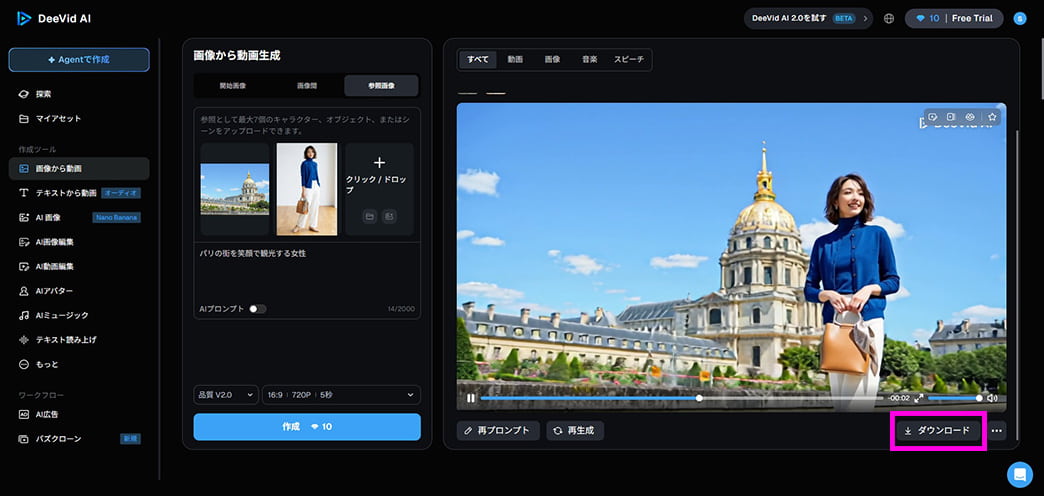
Task: Select the dome building reference thumbnail
Action: click(x=235, y=189)
